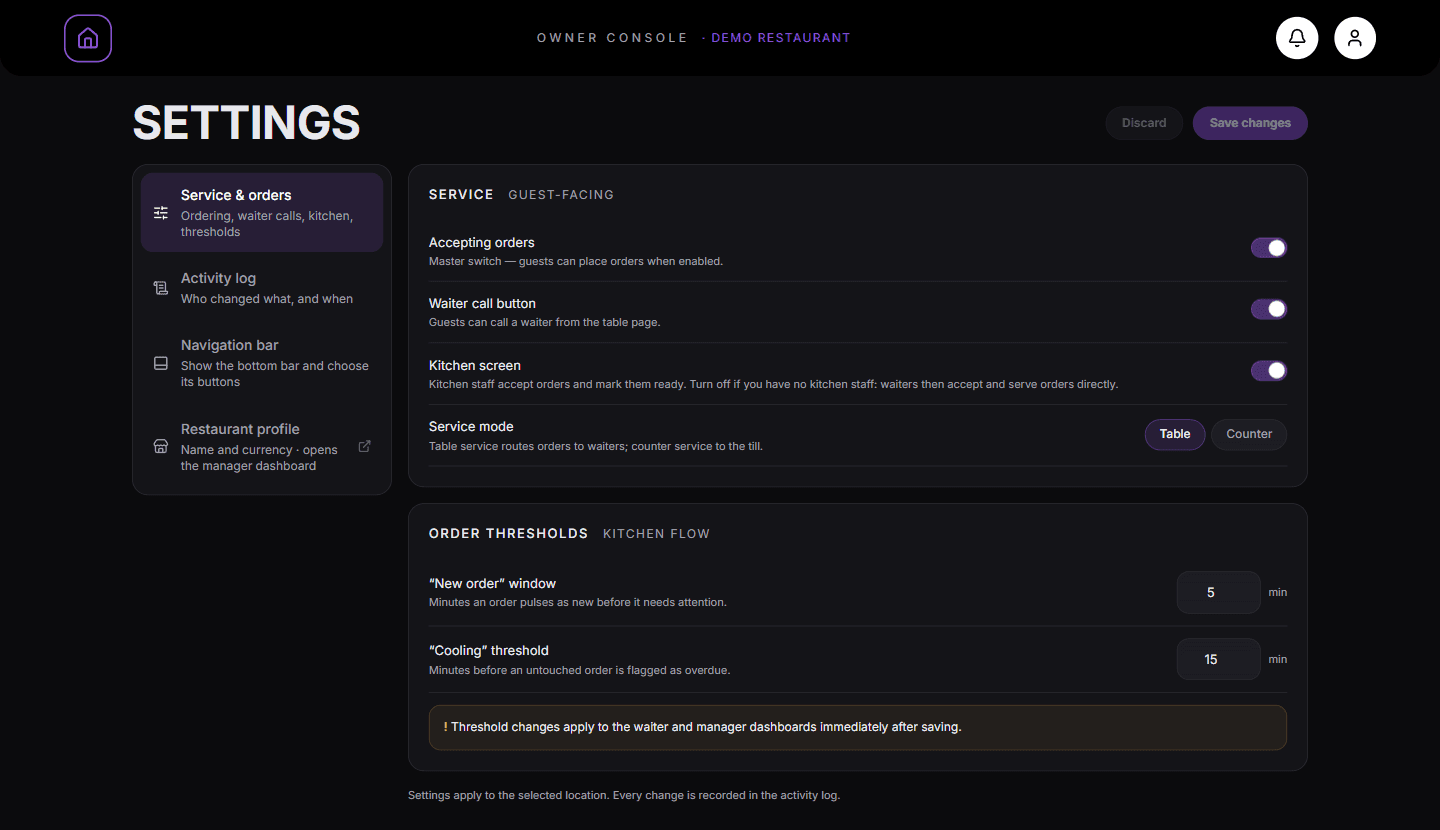1440x830 pixels.
Task: Click the Service mode label
Action: point(471,426)
